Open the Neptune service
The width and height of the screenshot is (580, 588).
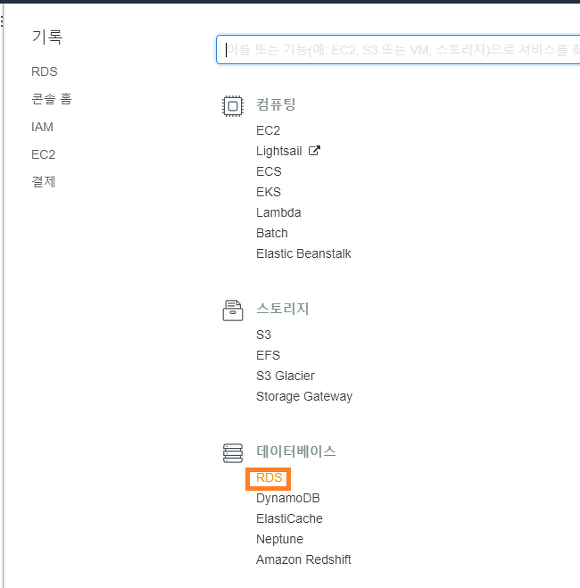click(280, 539)
